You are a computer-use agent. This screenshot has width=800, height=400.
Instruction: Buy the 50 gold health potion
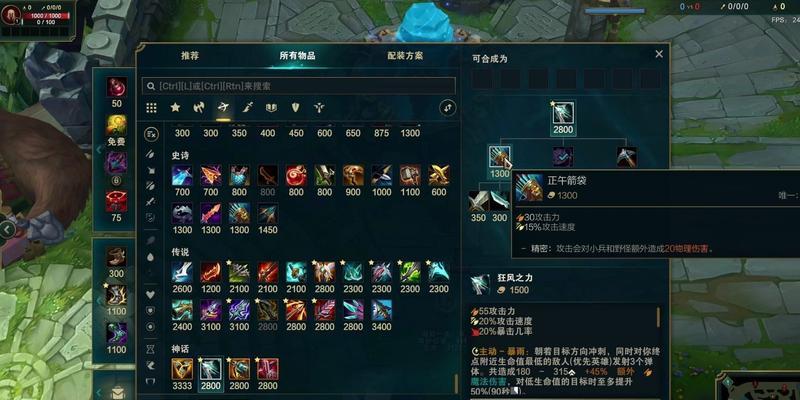pos(116,88)
